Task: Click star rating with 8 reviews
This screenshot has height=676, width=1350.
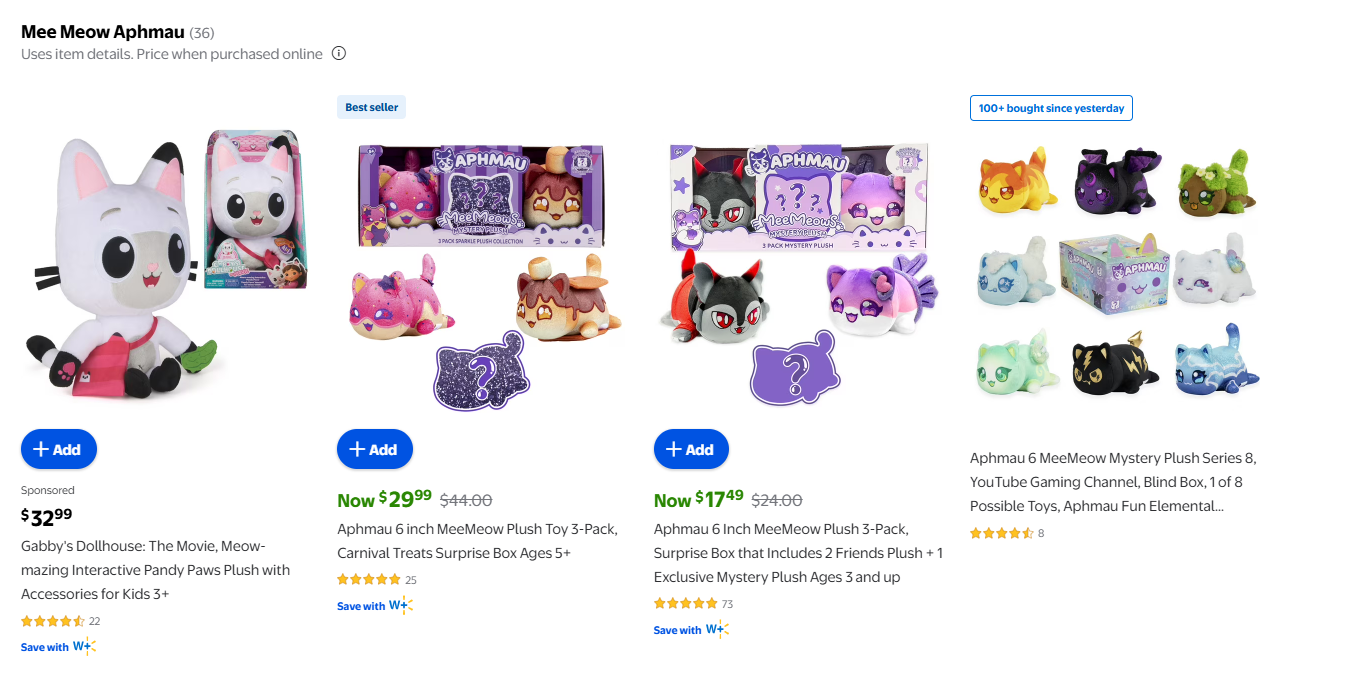Action: tap(1001, 533)
